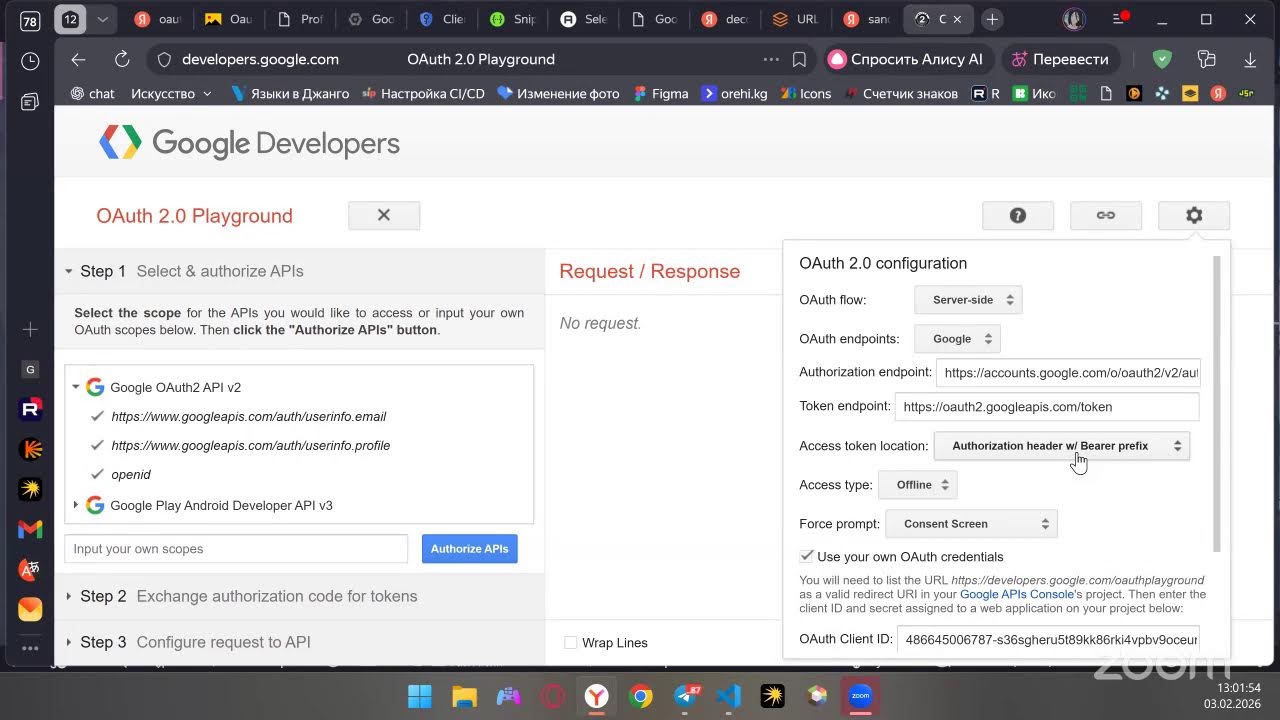Open the Access type Offline dropdown

918,485
